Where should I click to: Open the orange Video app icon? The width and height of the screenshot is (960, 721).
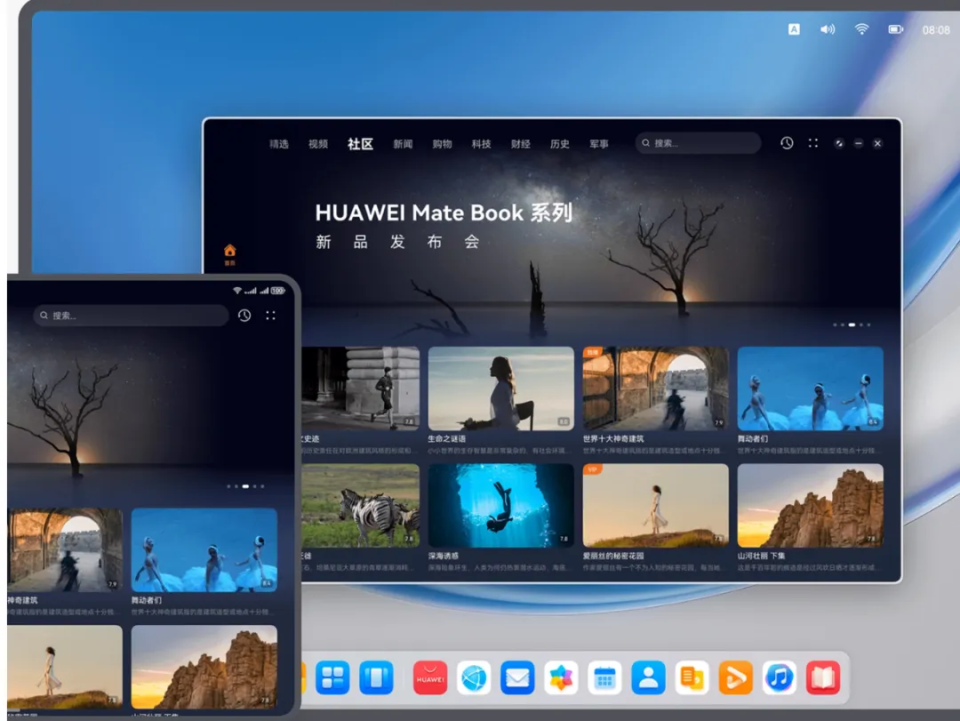(x=735, y=678)
